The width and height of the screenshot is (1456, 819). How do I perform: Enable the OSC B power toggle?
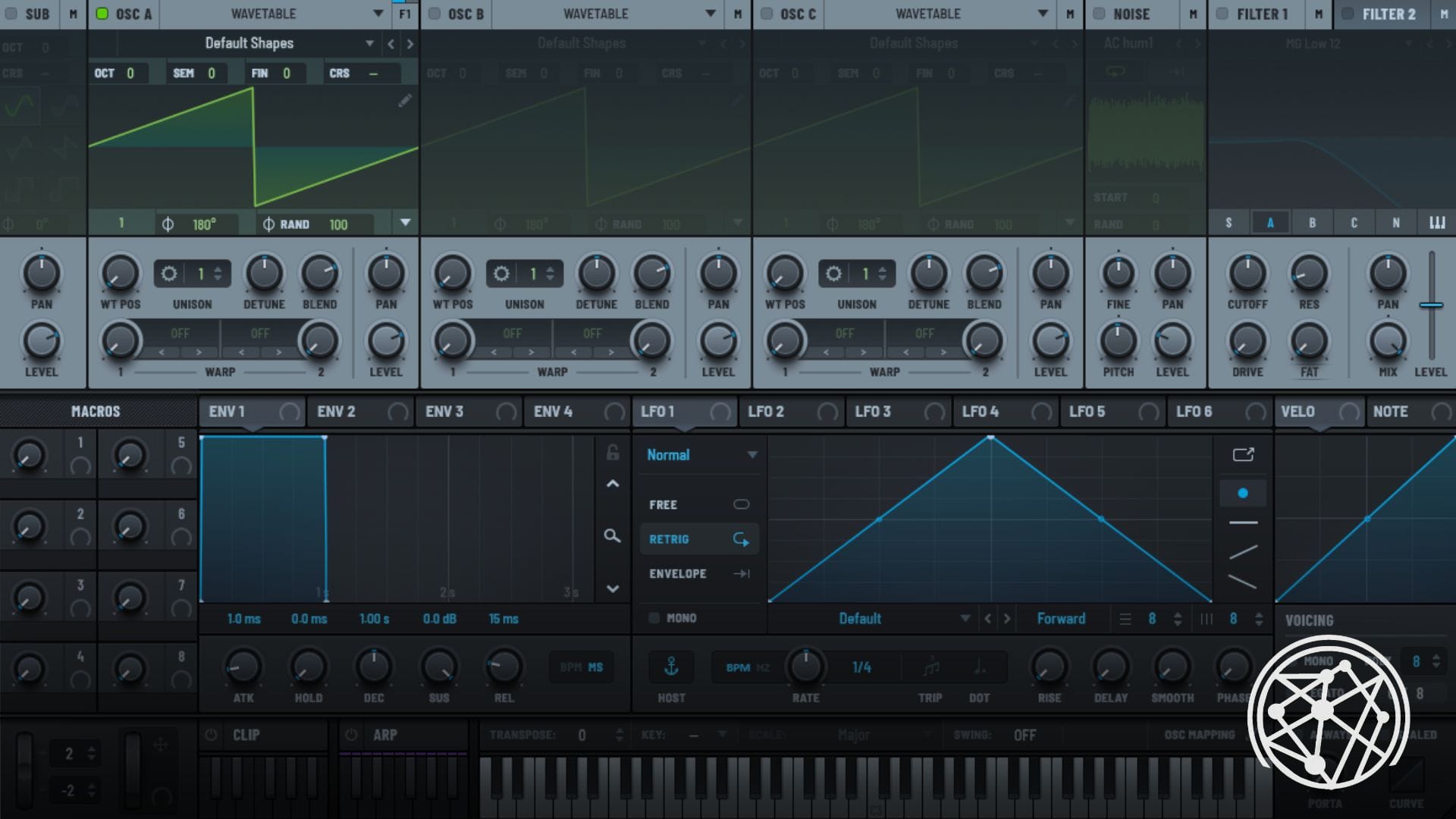coord(435,14)
